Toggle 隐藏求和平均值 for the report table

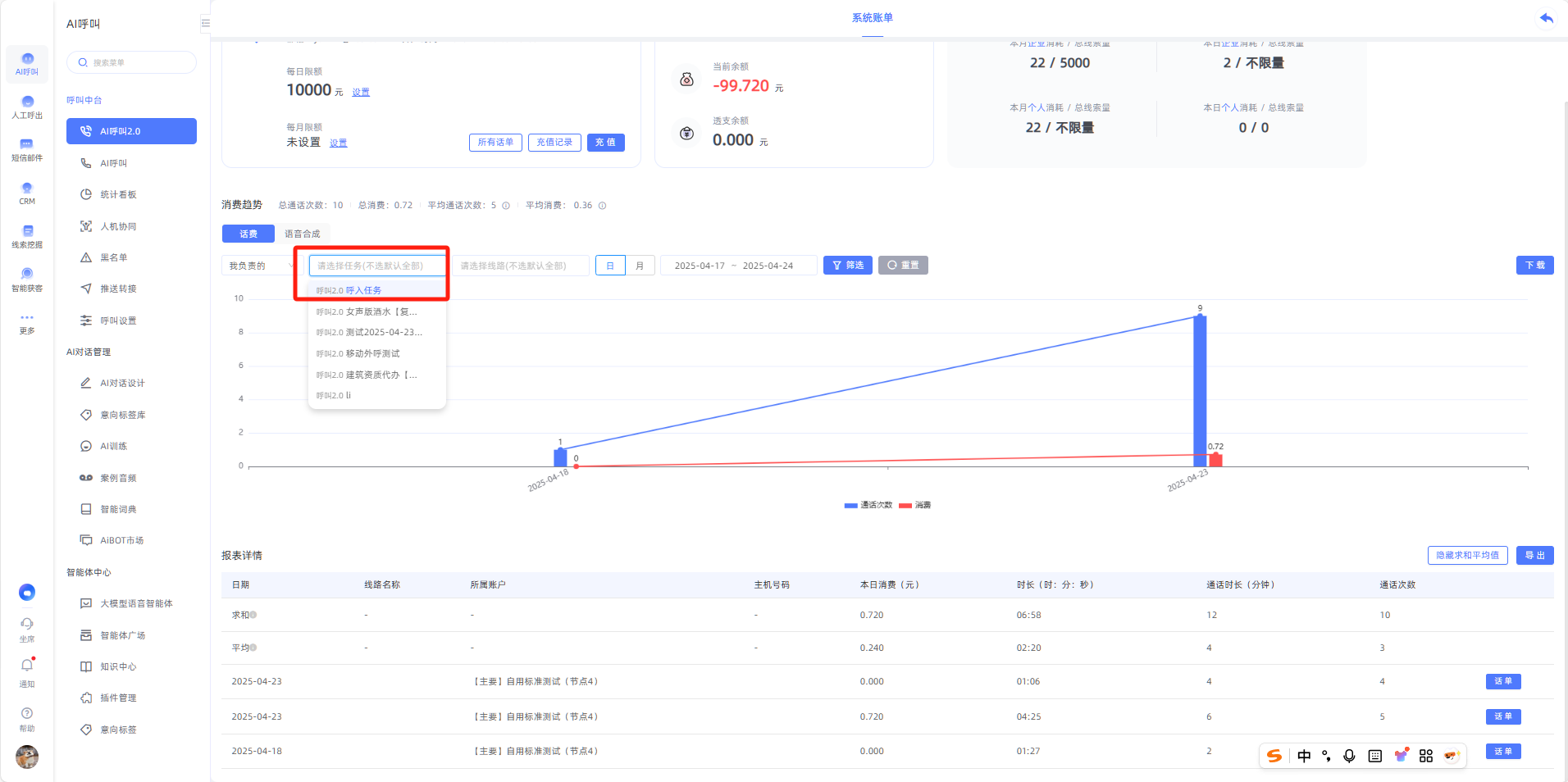click(1467, 555)
